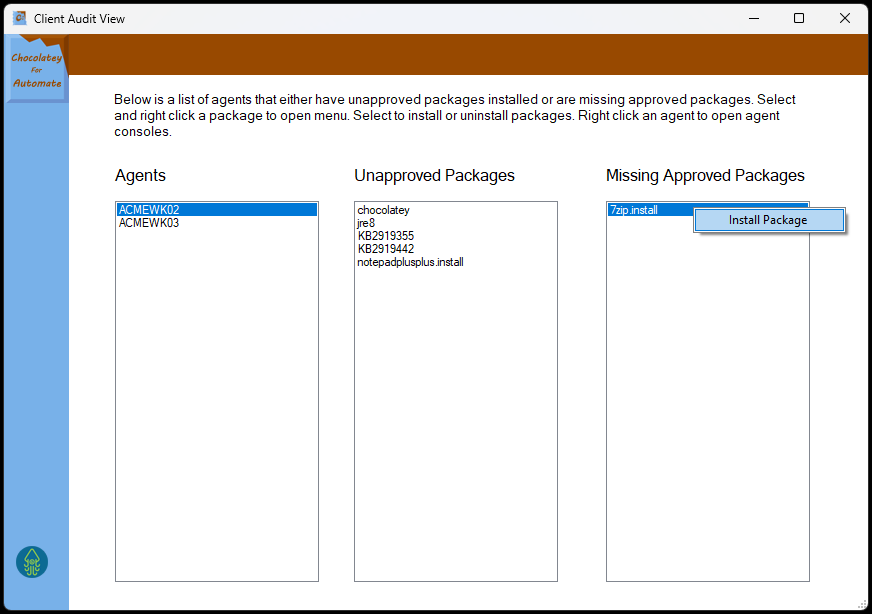Pick the jre8 unapproved package
This screenshot has height=614, width=872.
click(x=366, y=223)
